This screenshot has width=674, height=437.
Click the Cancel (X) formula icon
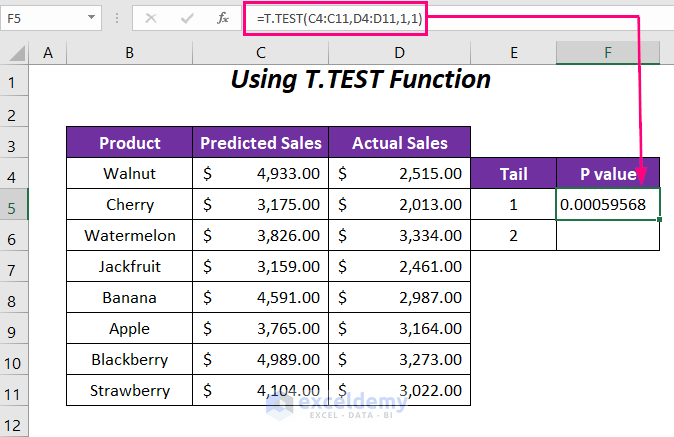(151, 18)
